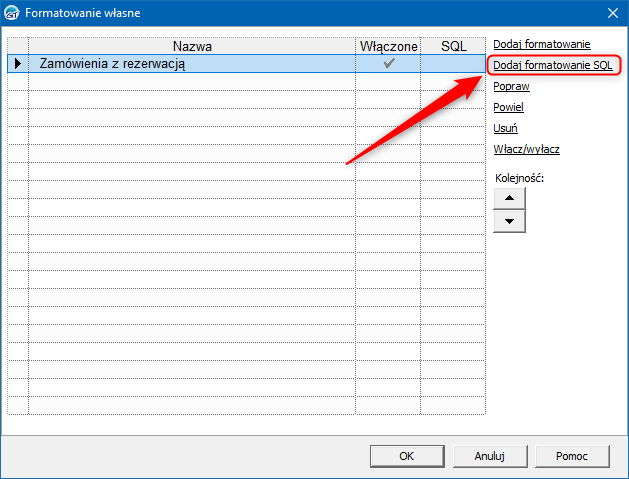
Task: Toggle Włączone checkmark for Zamówienia z rezerwacją
Action: click(388, 63)
